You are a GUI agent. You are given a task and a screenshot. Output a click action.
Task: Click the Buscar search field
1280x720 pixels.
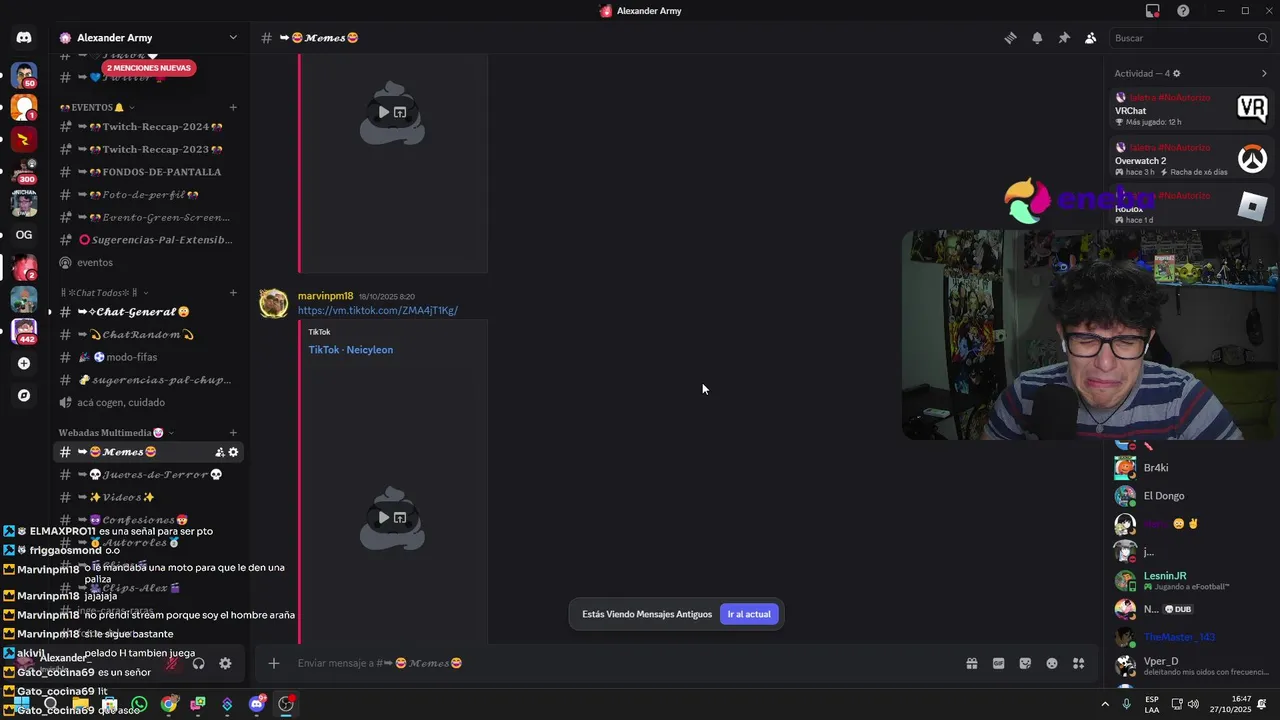1190,38
